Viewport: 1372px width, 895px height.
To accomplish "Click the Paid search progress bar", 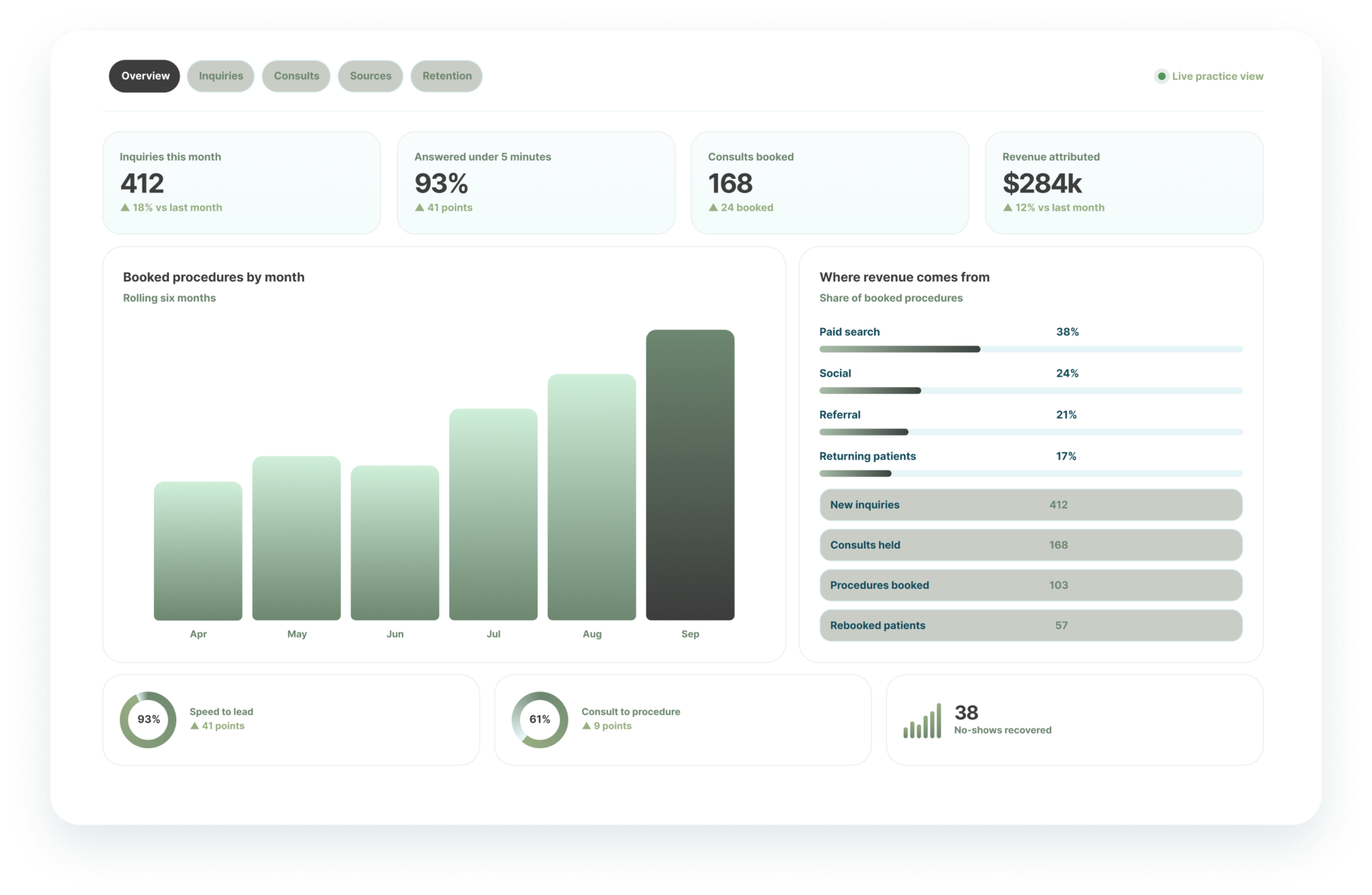I will 1031,349.
